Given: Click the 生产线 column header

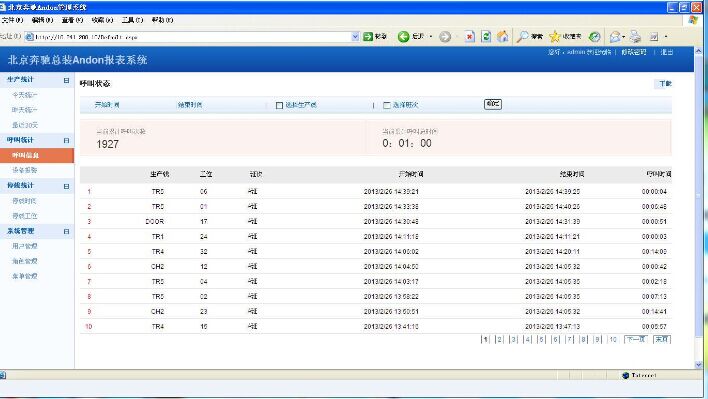Looking at the screenshot, I should point(159,174).
